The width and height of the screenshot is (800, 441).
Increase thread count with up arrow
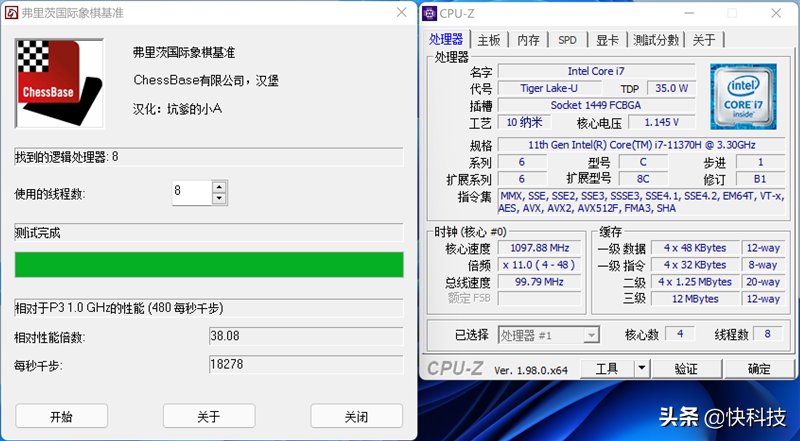pyautogui.click(x=219, y=187)
